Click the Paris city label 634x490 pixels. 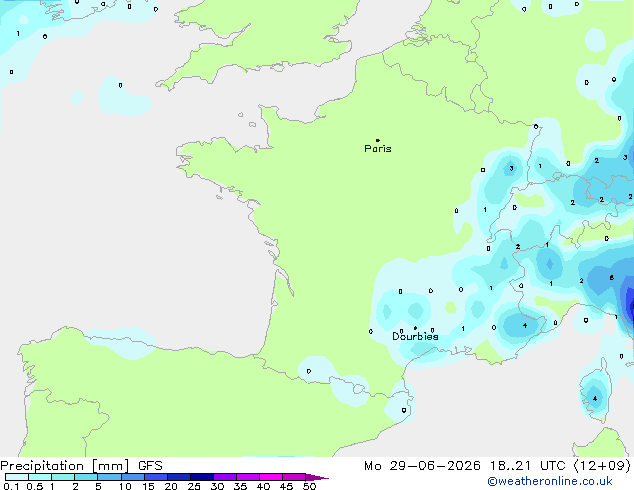click(378, 148)
